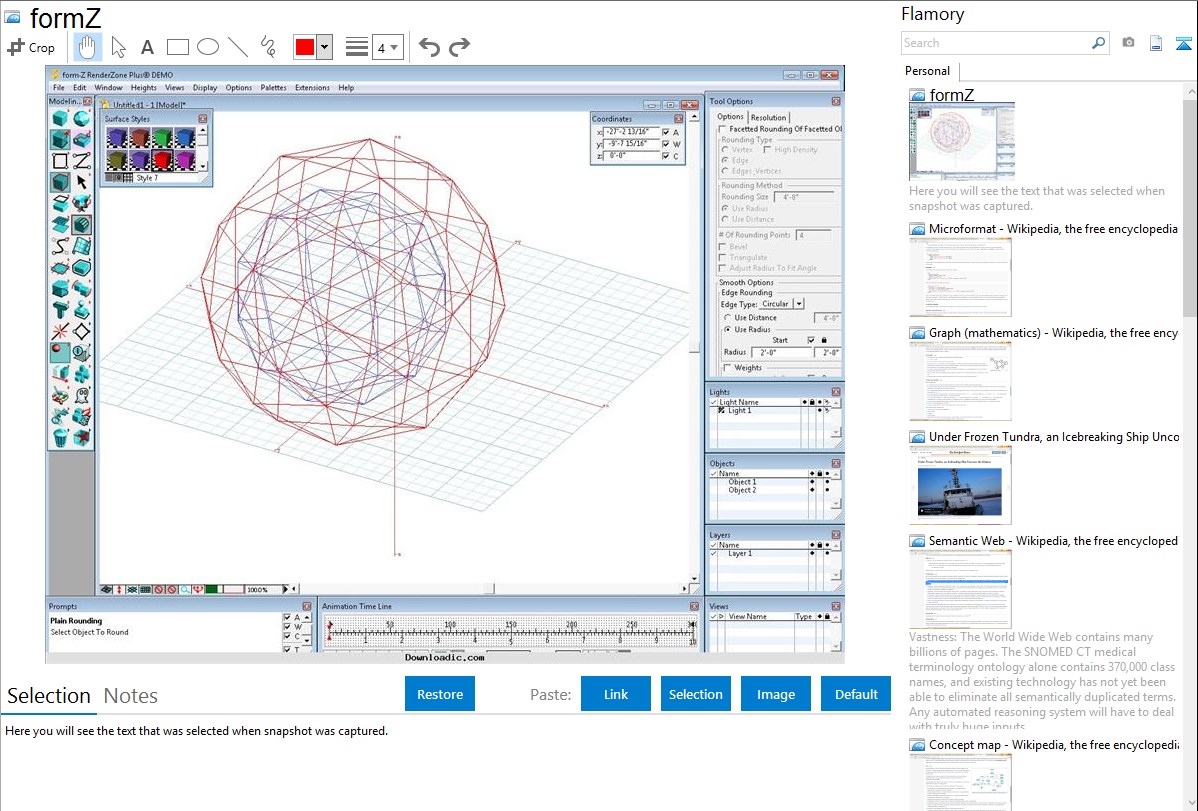Toggle the Weights checkbox
This screenshot has height=811, width=1198.
[x=727, y=368]
